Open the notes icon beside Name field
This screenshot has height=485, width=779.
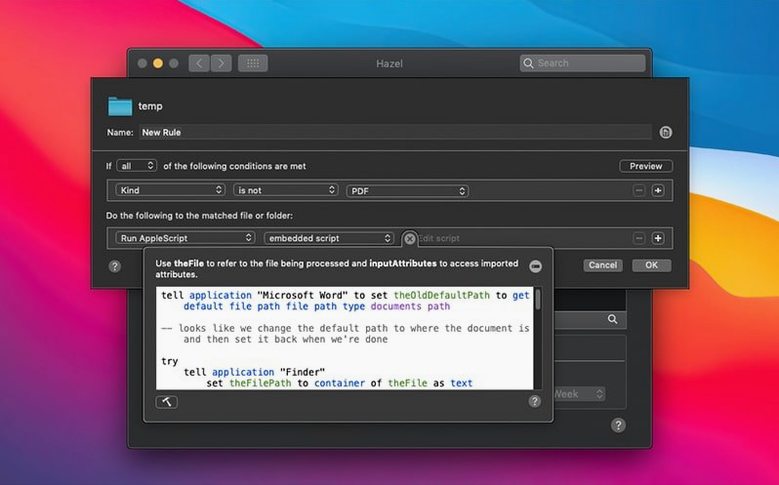(666, 132)
